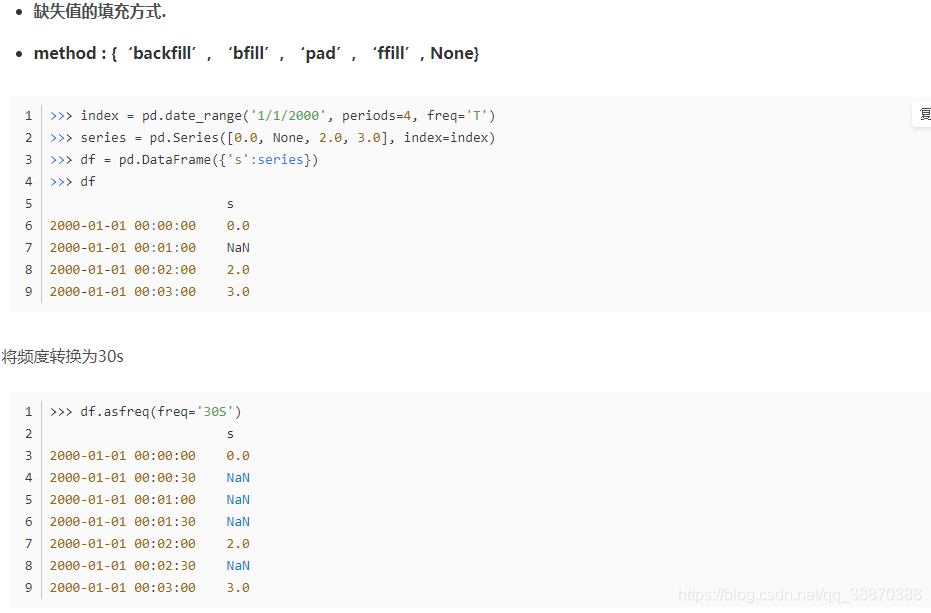Viewport: 931px width, 613px height.
Task: Click the word 'None' in the method bullet
Action: click(x=453, y=53)
